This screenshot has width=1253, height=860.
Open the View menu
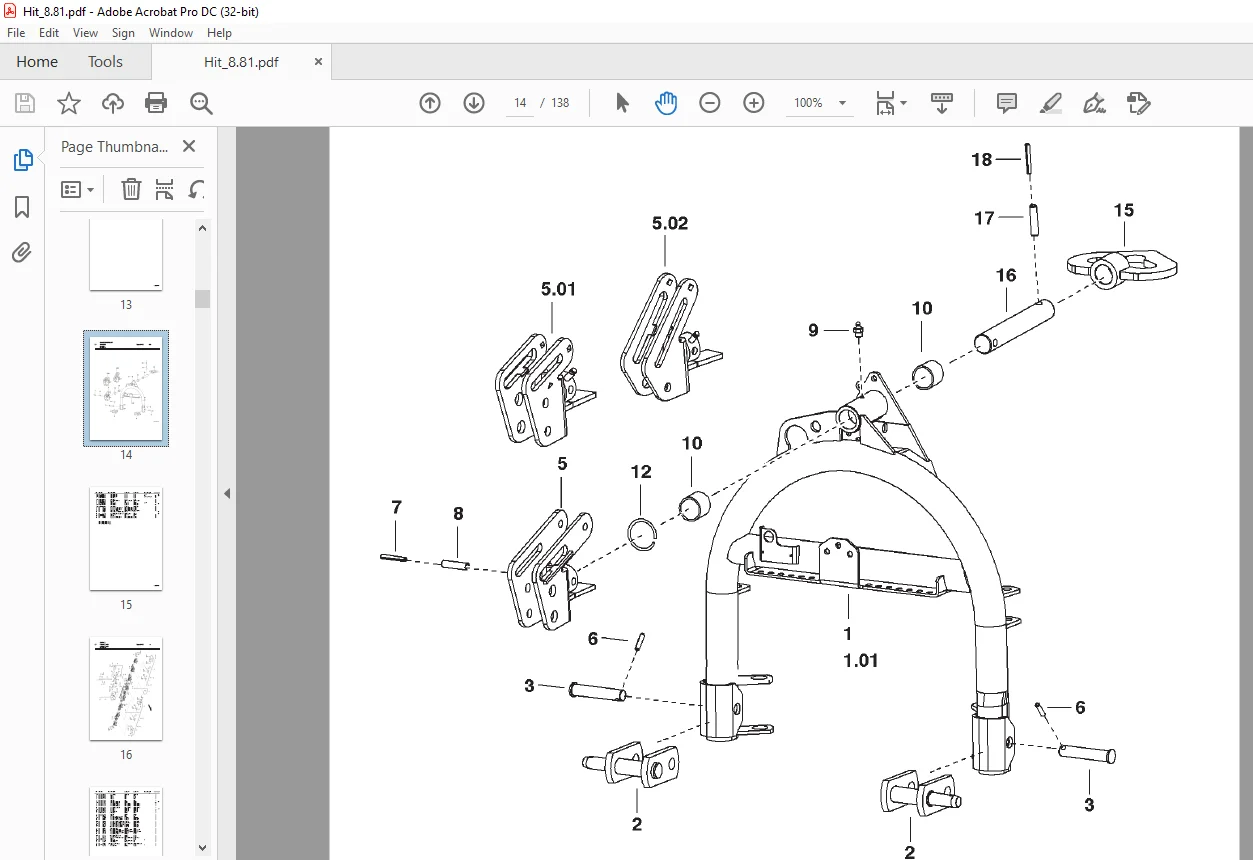[x=85, y=33]
